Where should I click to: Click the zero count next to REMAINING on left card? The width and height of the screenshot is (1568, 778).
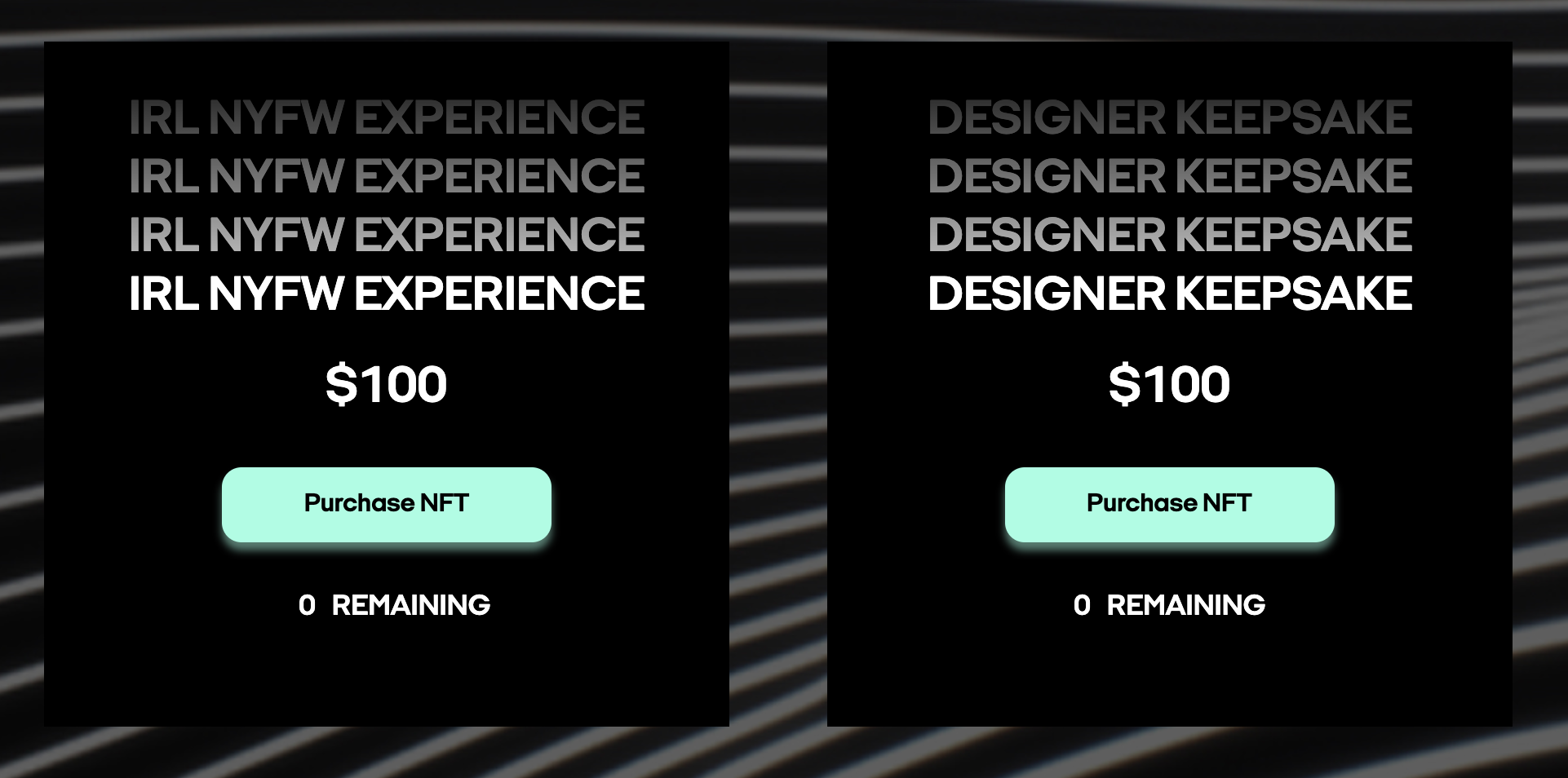tap(308, 605)
